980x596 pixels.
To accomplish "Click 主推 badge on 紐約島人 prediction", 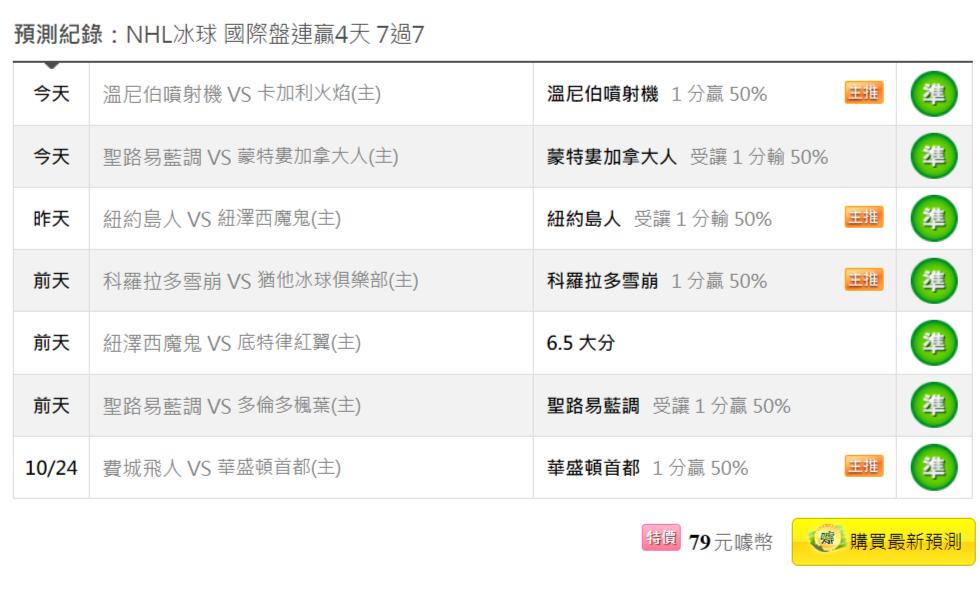I will coord(864,217).
